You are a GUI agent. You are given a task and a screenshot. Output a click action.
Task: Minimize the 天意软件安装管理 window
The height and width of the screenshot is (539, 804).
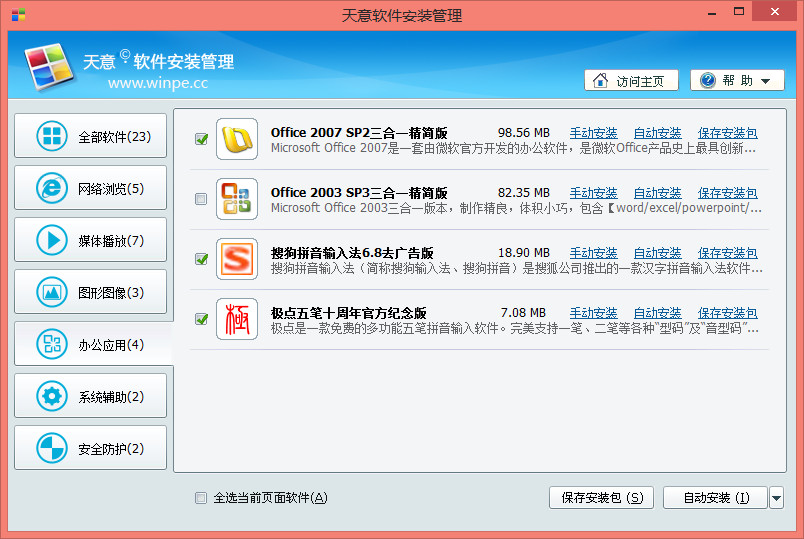[712, 12]
